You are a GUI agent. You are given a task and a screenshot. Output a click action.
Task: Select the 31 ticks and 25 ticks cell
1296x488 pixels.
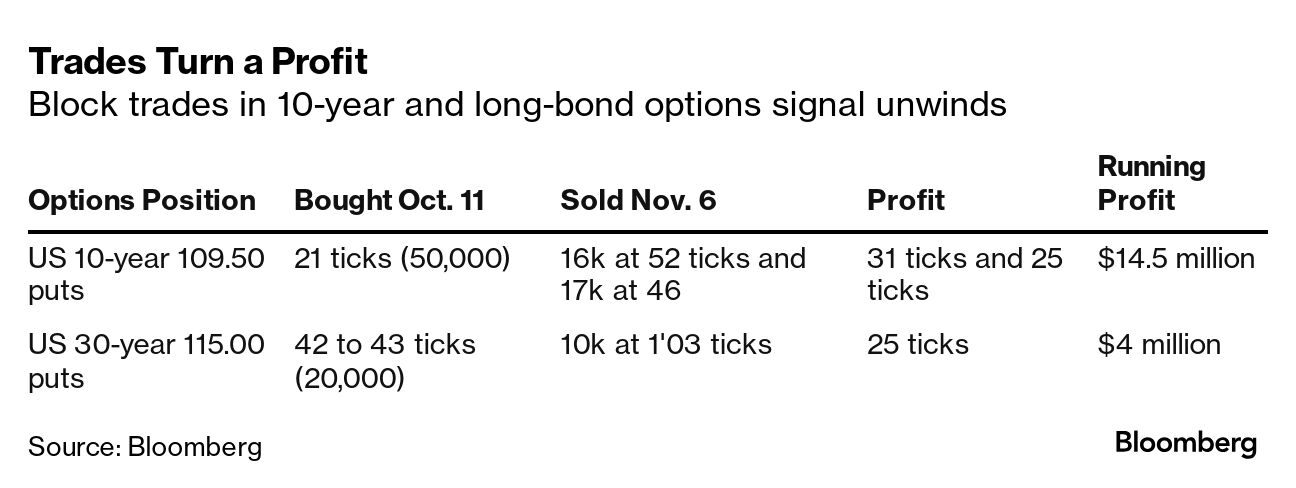point(964,274)
